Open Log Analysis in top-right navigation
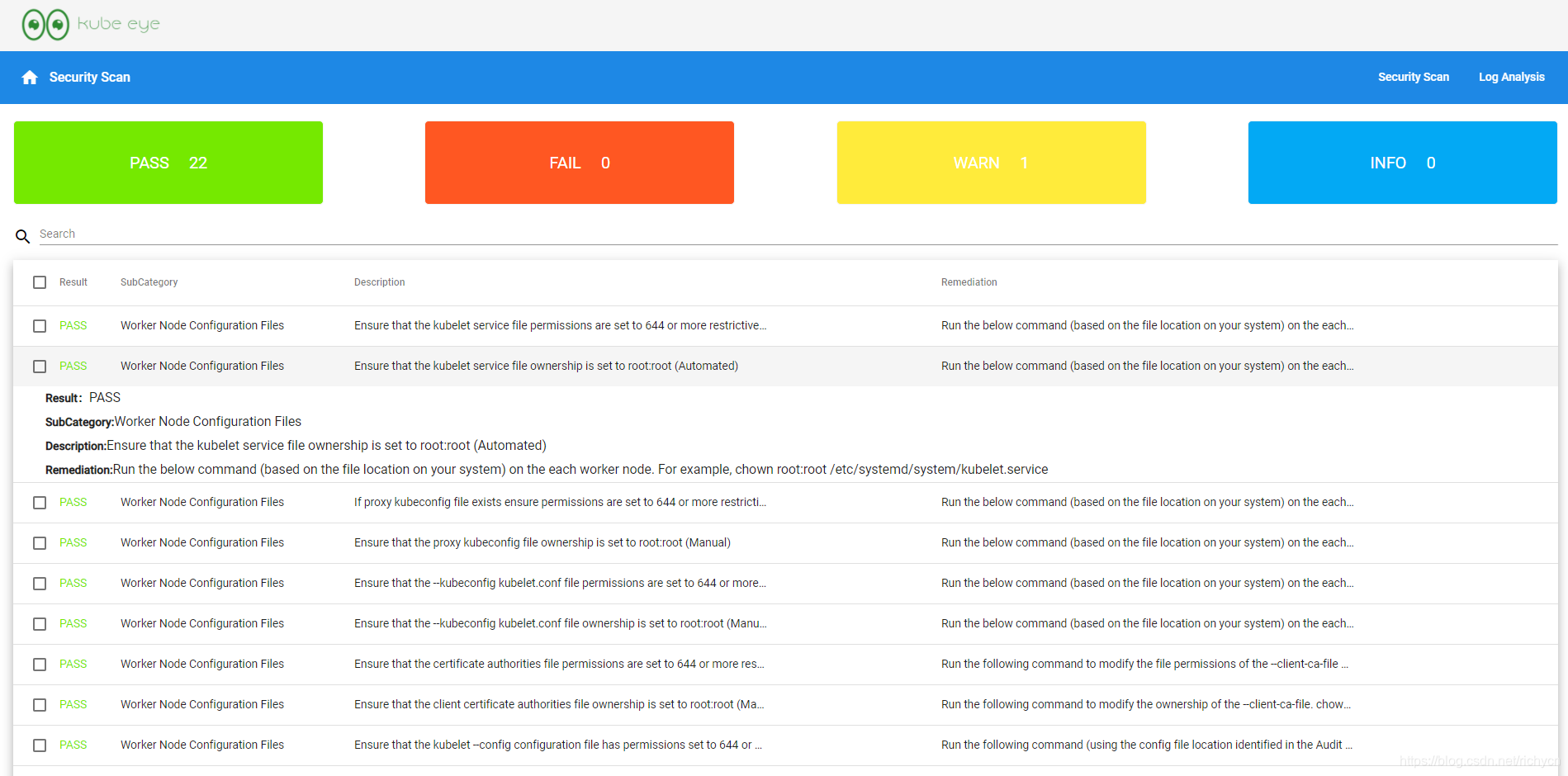The width and height of the screenshot is (1568, 776). [1511, 77]
